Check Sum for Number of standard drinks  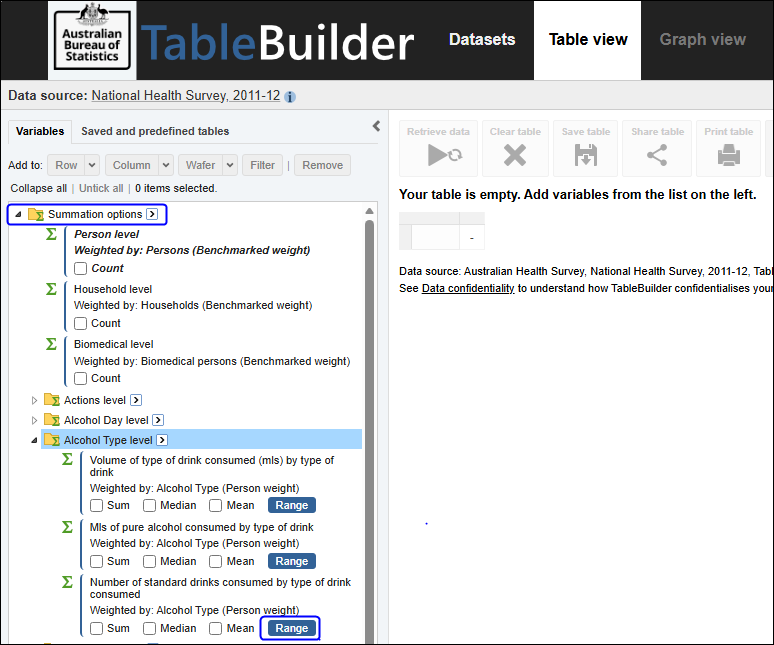coord(96,628)
